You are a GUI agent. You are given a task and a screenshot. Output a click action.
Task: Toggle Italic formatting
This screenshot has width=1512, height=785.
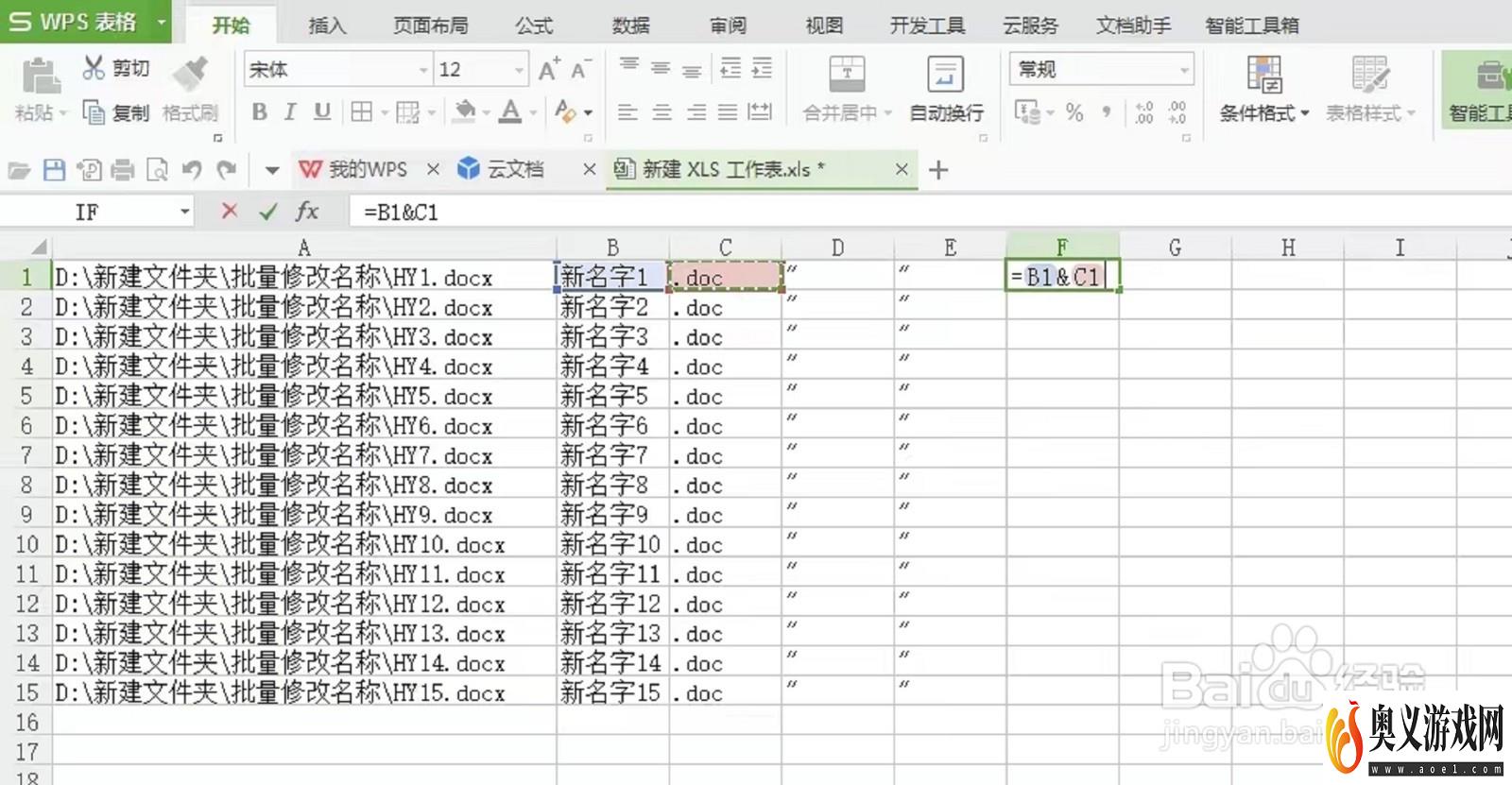click(x=291, y=112)
